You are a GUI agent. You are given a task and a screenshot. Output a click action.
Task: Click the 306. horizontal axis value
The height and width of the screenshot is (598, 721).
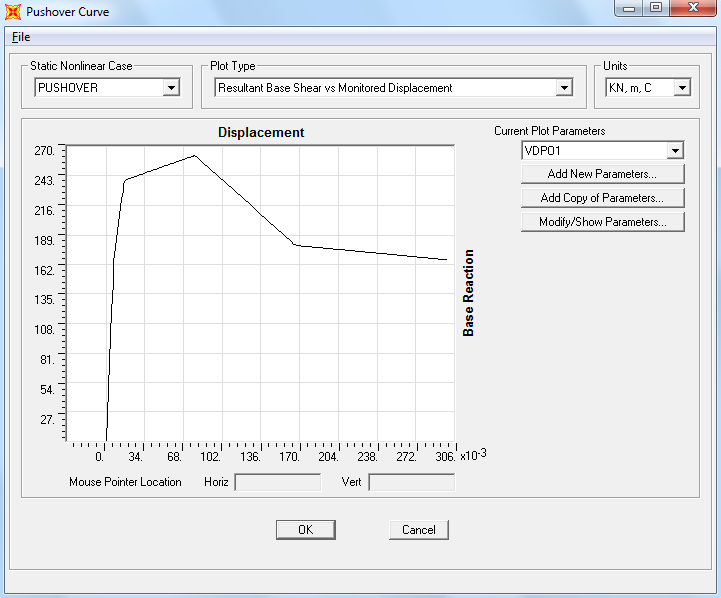(x=445, y=457)
